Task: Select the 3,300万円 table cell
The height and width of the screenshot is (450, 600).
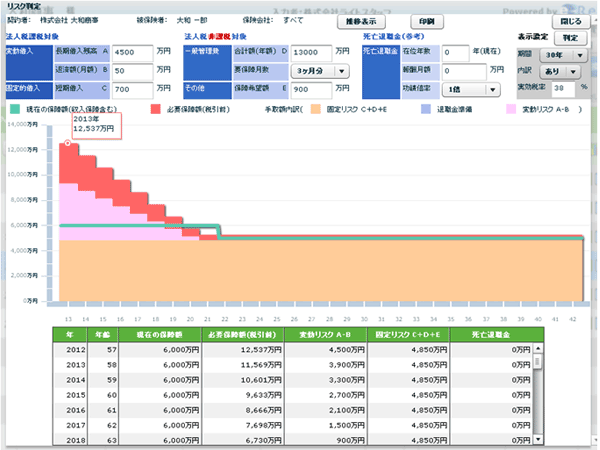Action: (326, 380)
